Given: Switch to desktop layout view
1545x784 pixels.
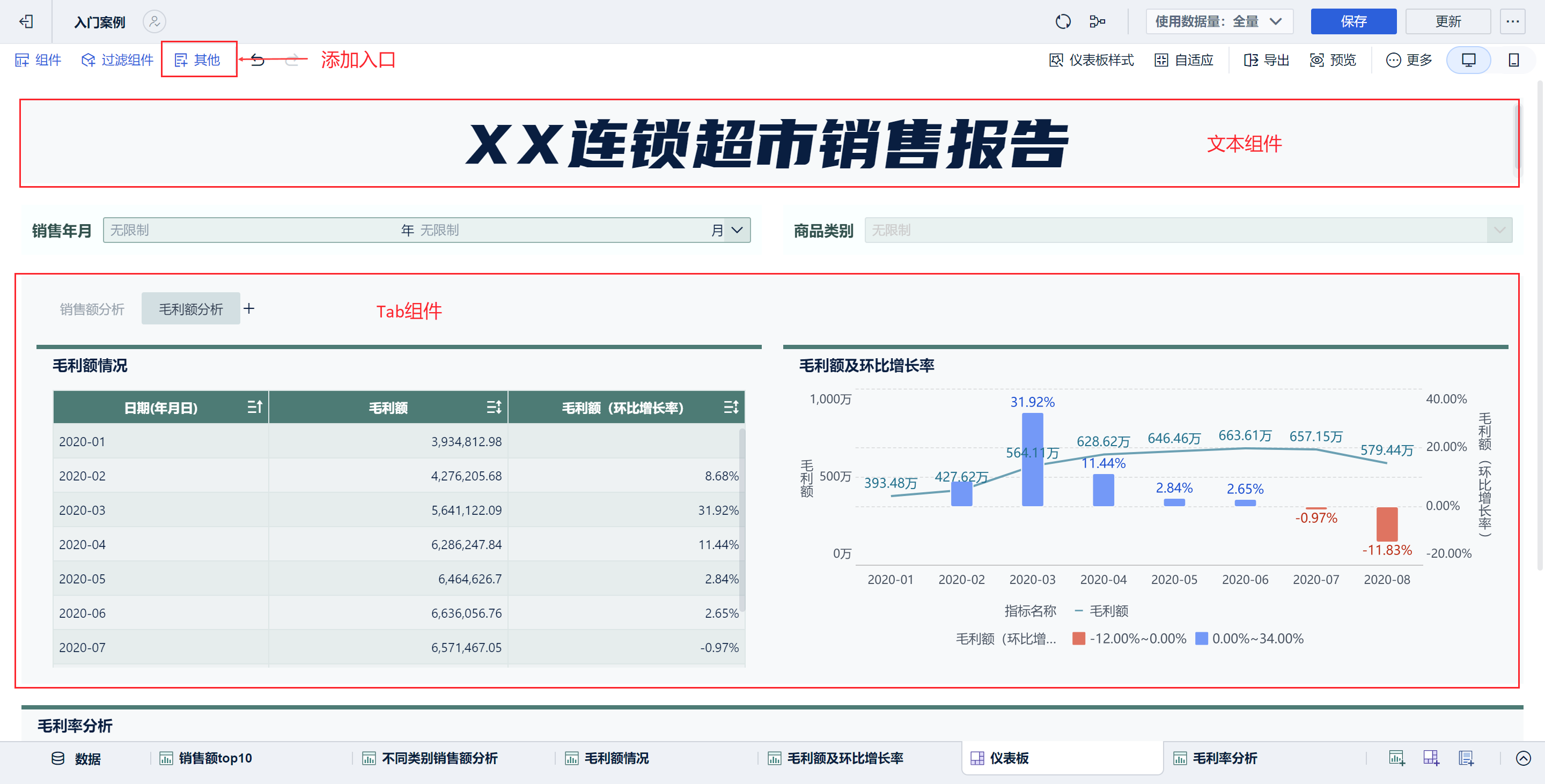Looking at the screenshot, I should tap(1468, 60).
